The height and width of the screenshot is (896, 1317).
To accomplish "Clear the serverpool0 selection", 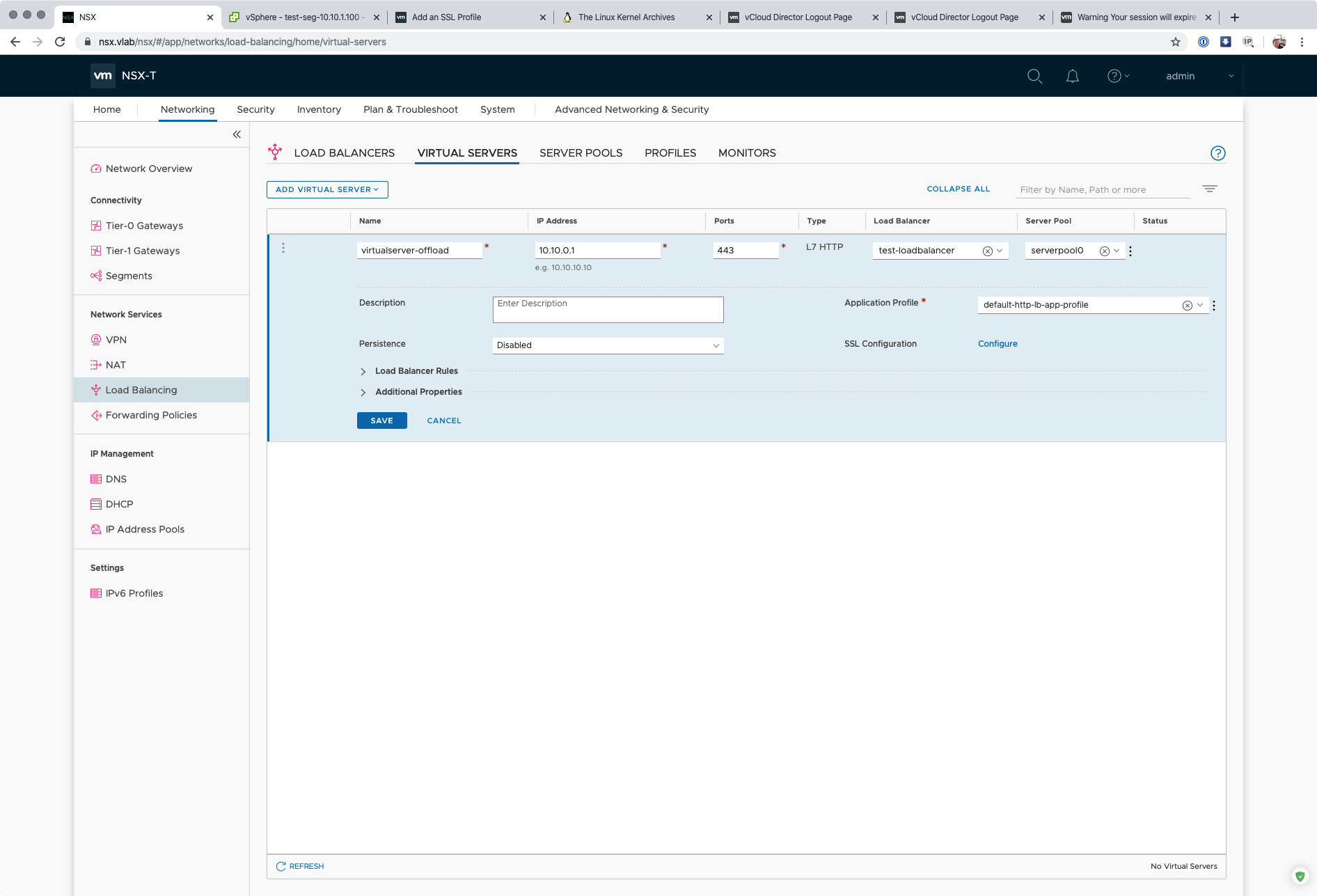I will tap(1104, 251).
